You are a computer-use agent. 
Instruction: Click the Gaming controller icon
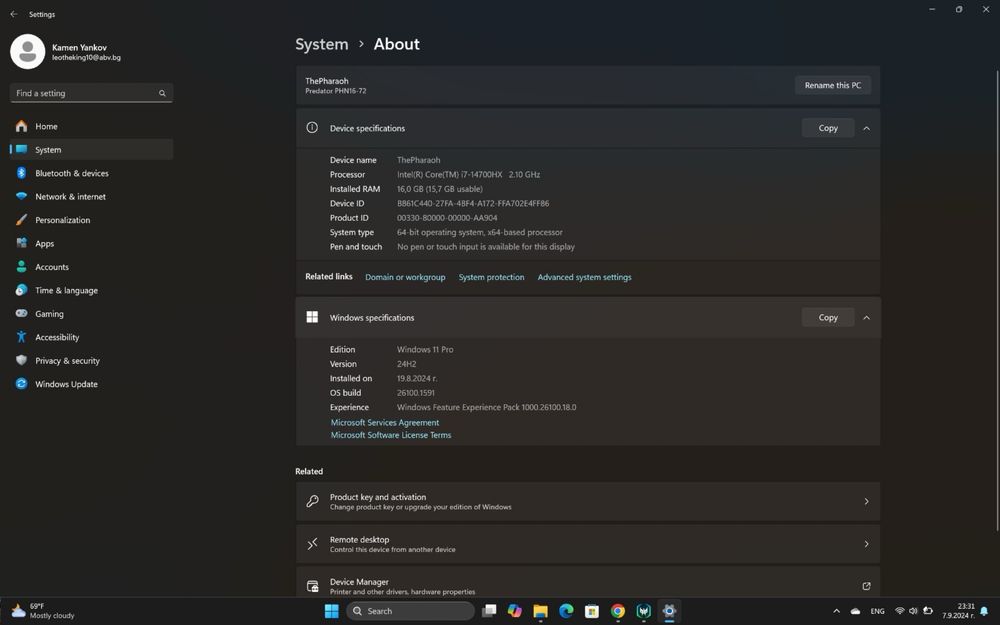[x=21, y=313]
